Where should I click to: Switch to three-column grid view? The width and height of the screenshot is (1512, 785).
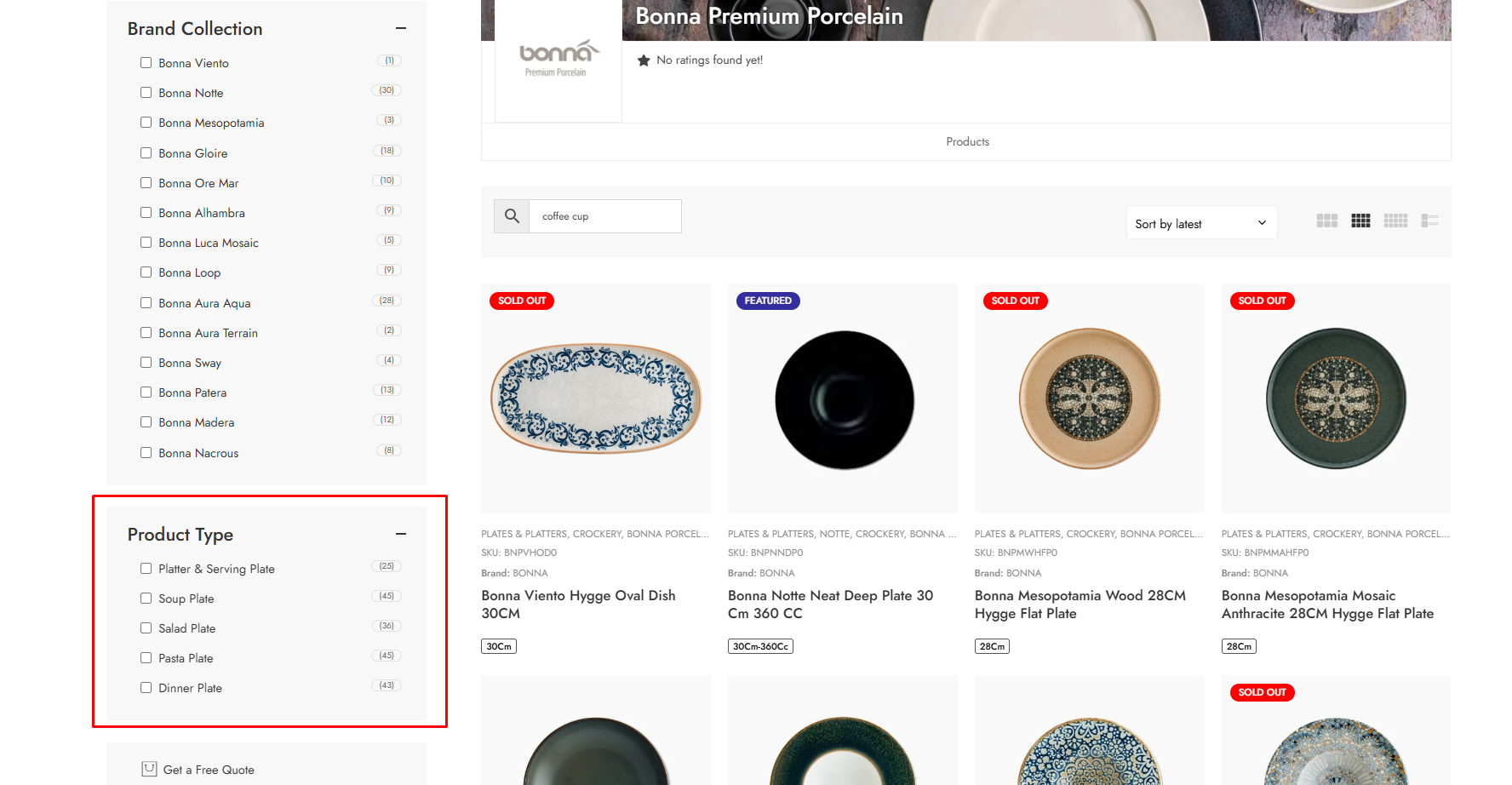[x=1326, y=221]
